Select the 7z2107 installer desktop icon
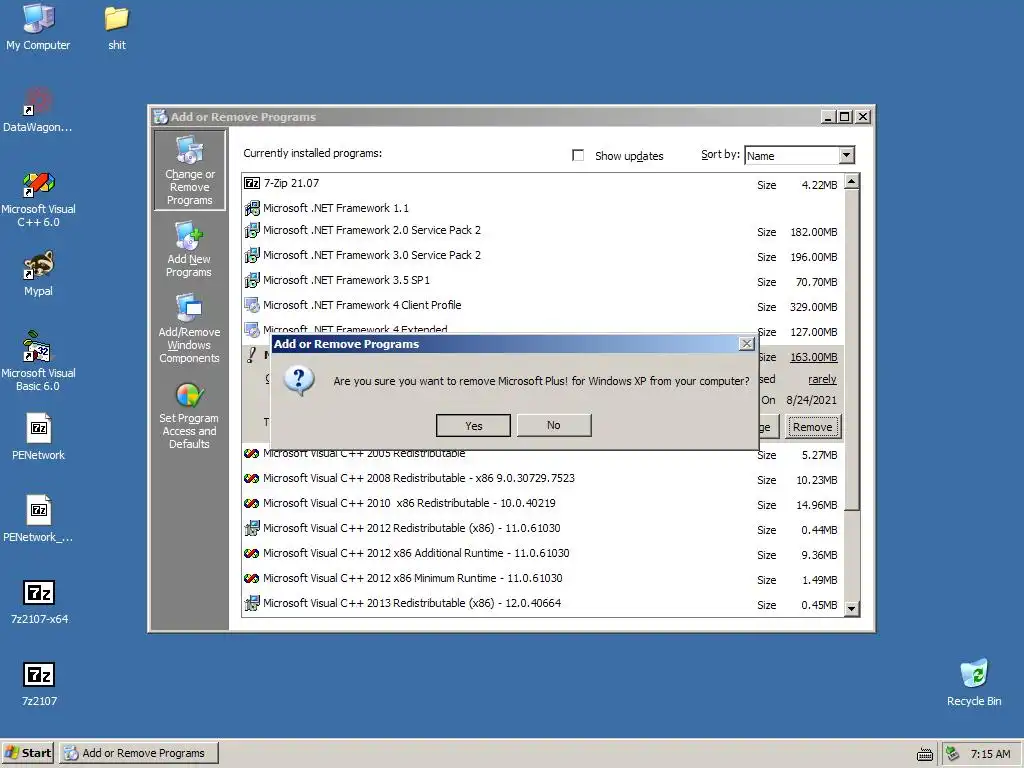Viewport: 1024px width, 768px height. (39, 683)
